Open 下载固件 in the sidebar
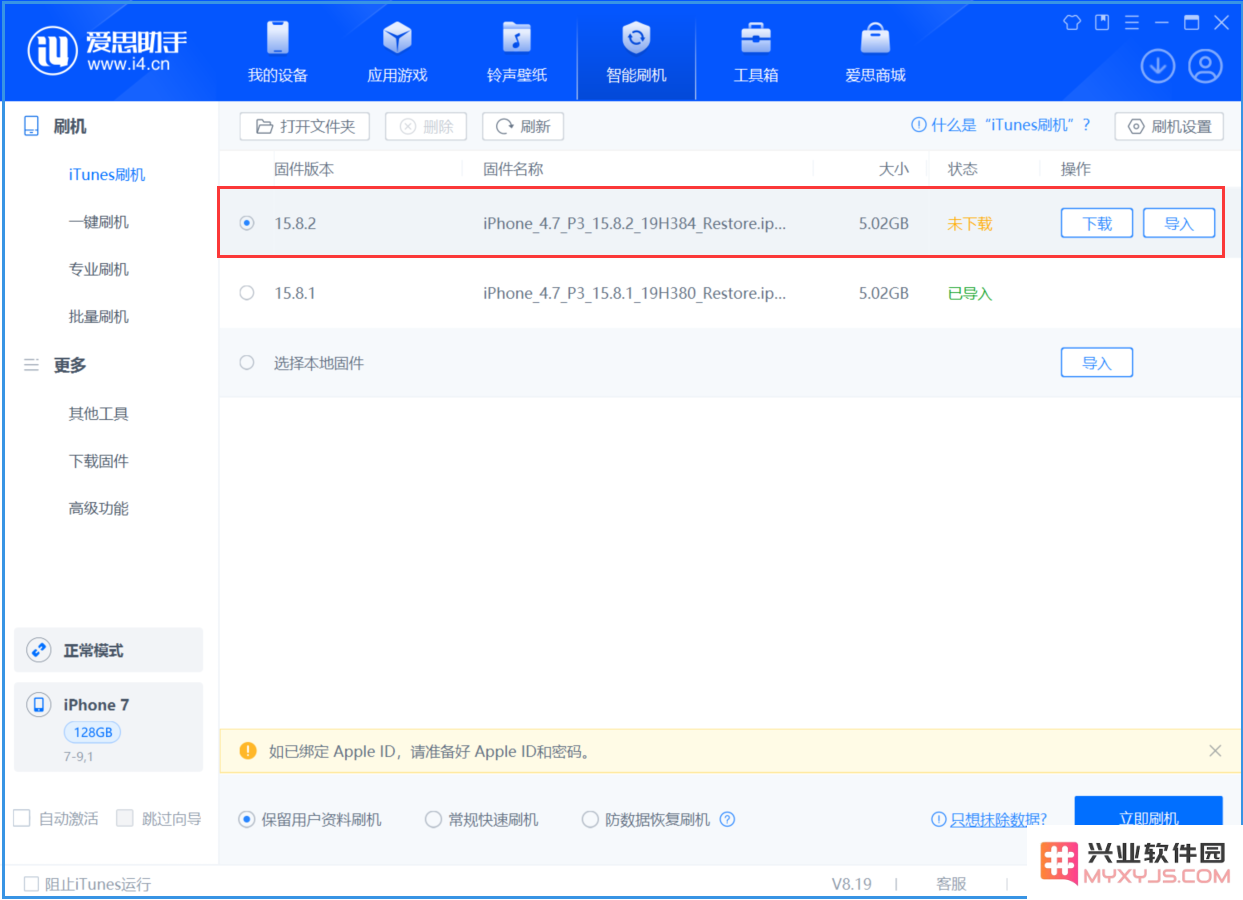1243x900 pixels. tap(98, 461)
